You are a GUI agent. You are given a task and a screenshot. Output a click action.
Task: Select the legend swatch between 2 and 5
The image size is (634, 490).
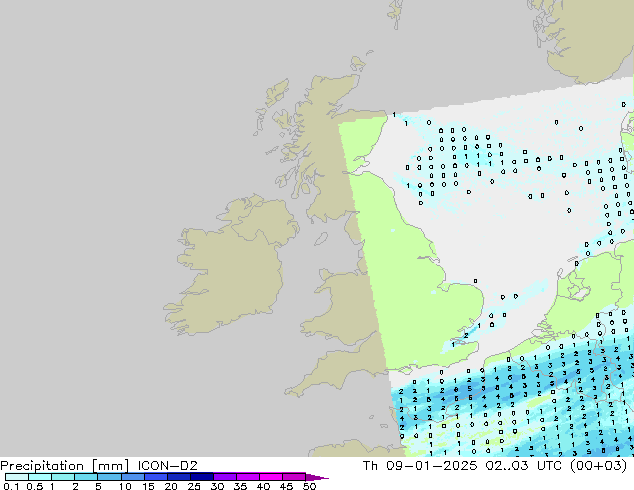pos(86,477)
